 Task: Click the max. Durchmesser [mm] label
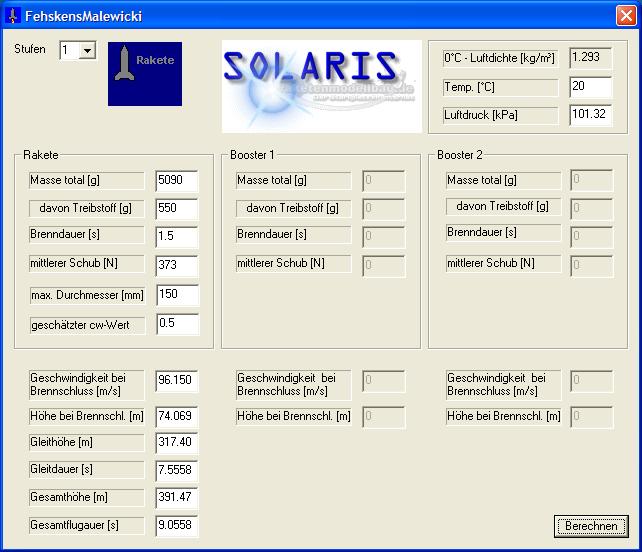87,295
